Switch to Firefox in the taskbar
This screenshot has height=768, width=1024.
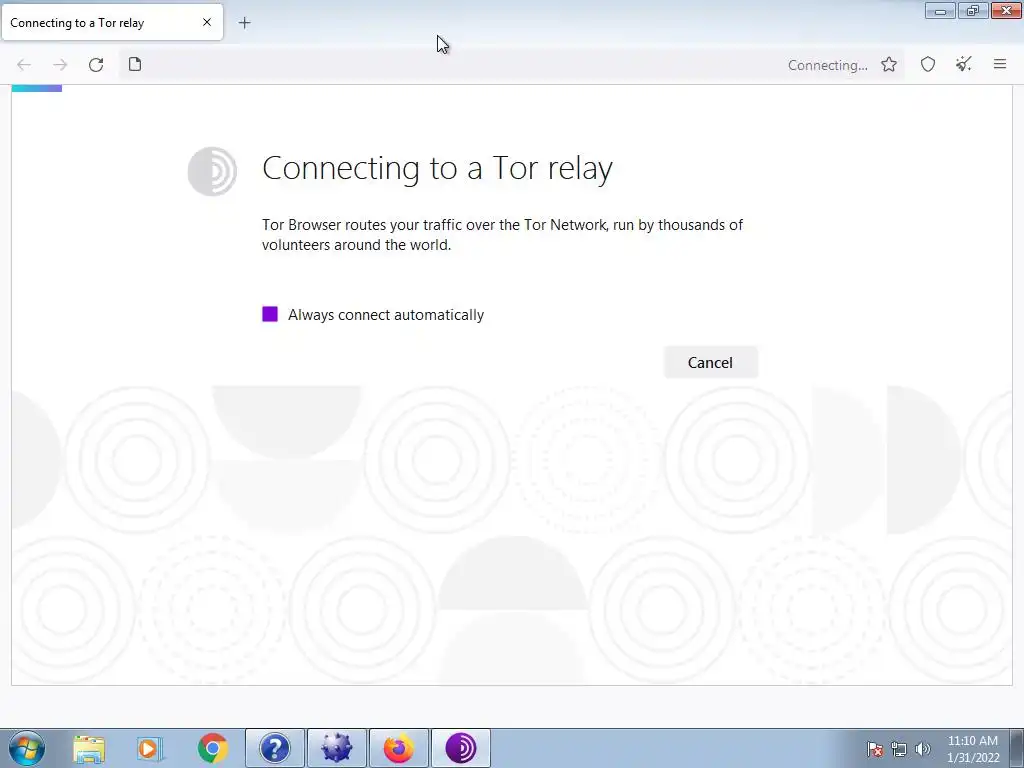coord(398,749)
